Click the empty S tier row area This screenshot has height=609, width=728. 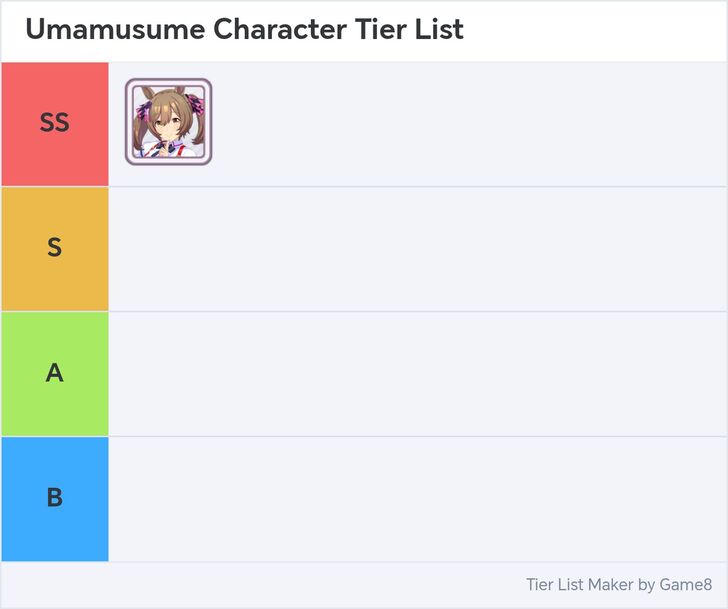417,248
